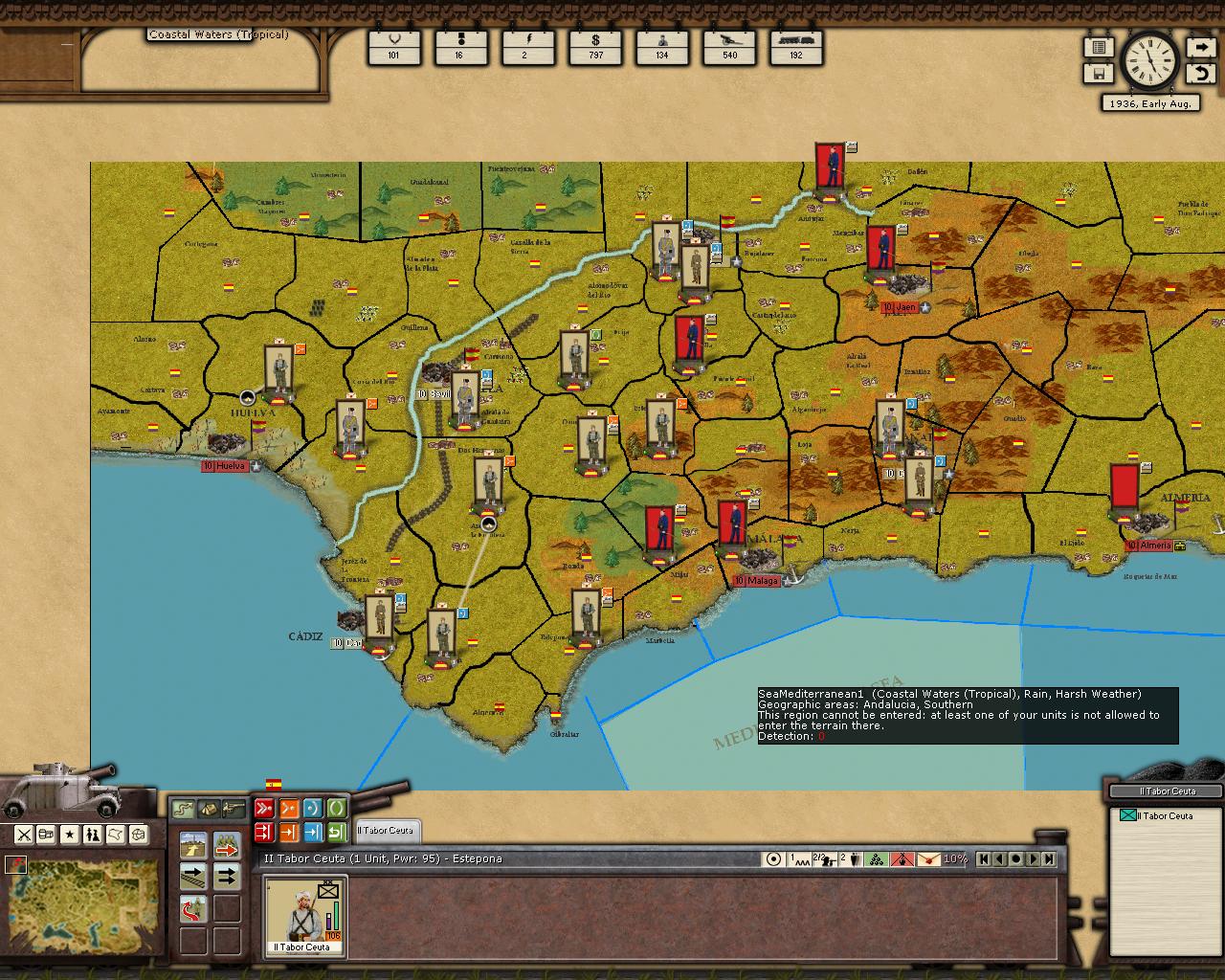Click the end turn arrow button
The image size is (1225, 980).
pos(1199,47)
